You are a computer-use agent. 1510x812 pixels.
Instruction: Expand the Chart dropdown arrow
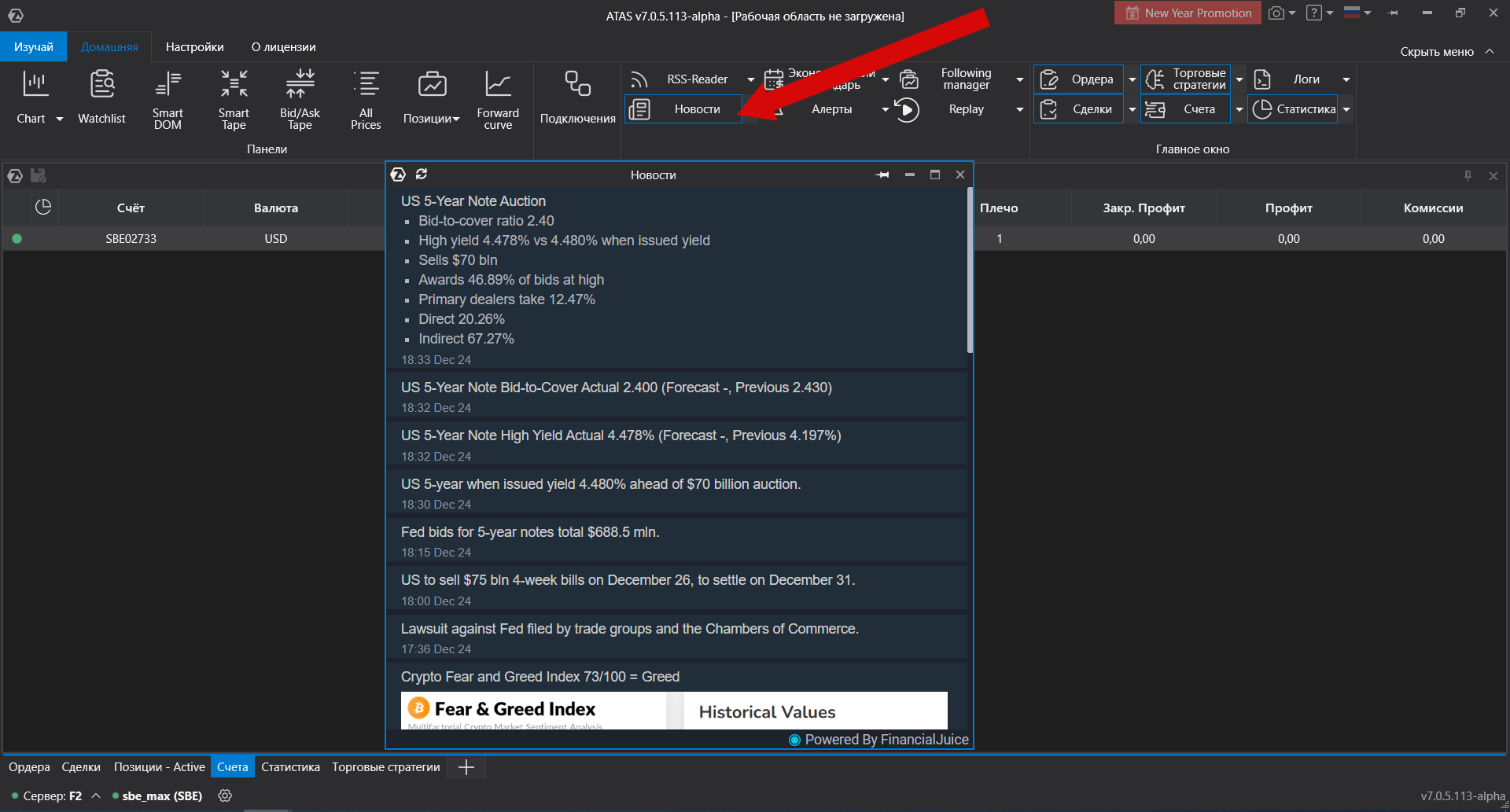click(x=60, y=119)
